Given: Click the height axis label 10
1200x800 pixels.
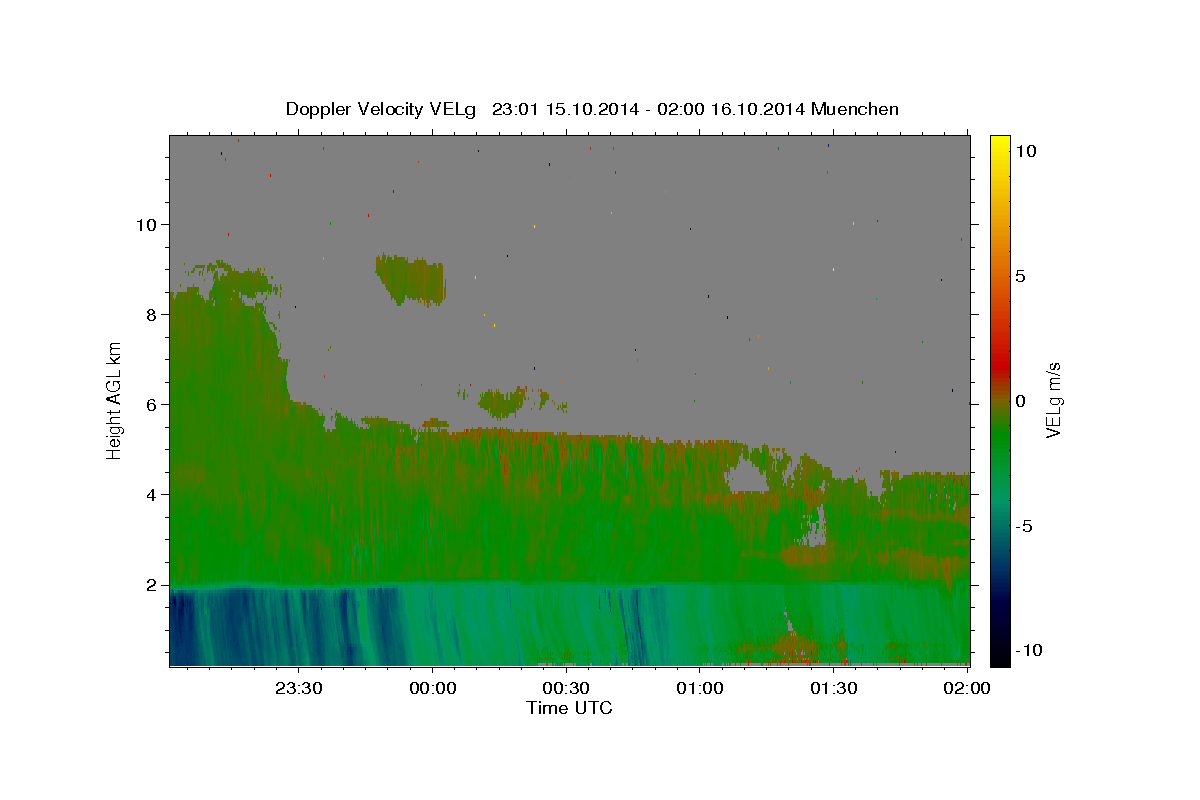Looking at the screenshot, I should click(x=147, y=224).
